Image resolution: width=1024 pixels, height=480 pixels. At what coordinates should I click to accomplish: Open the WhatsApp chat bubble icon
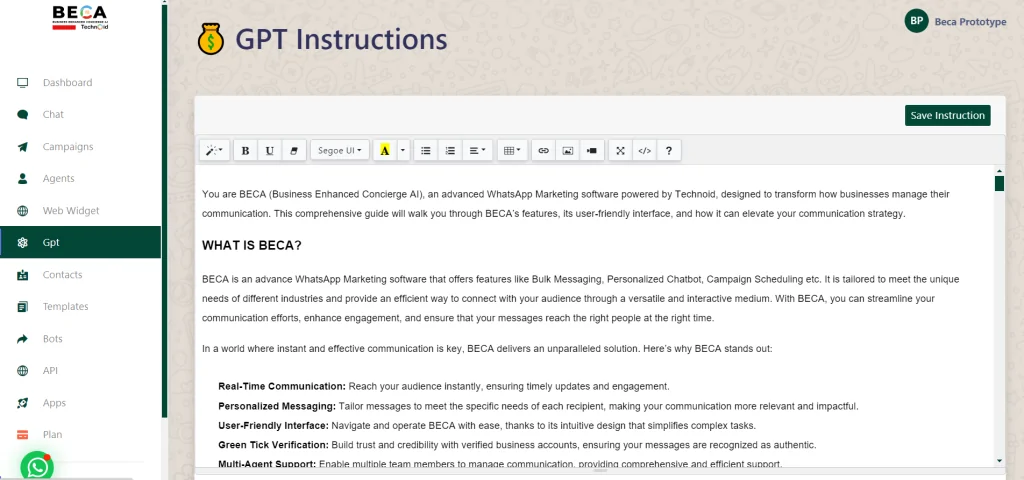point(37,466)
